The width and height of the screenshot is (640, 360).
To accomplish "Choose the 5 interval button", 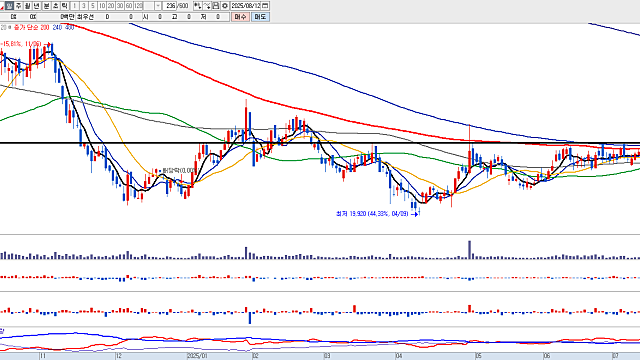I will (93, 6).
